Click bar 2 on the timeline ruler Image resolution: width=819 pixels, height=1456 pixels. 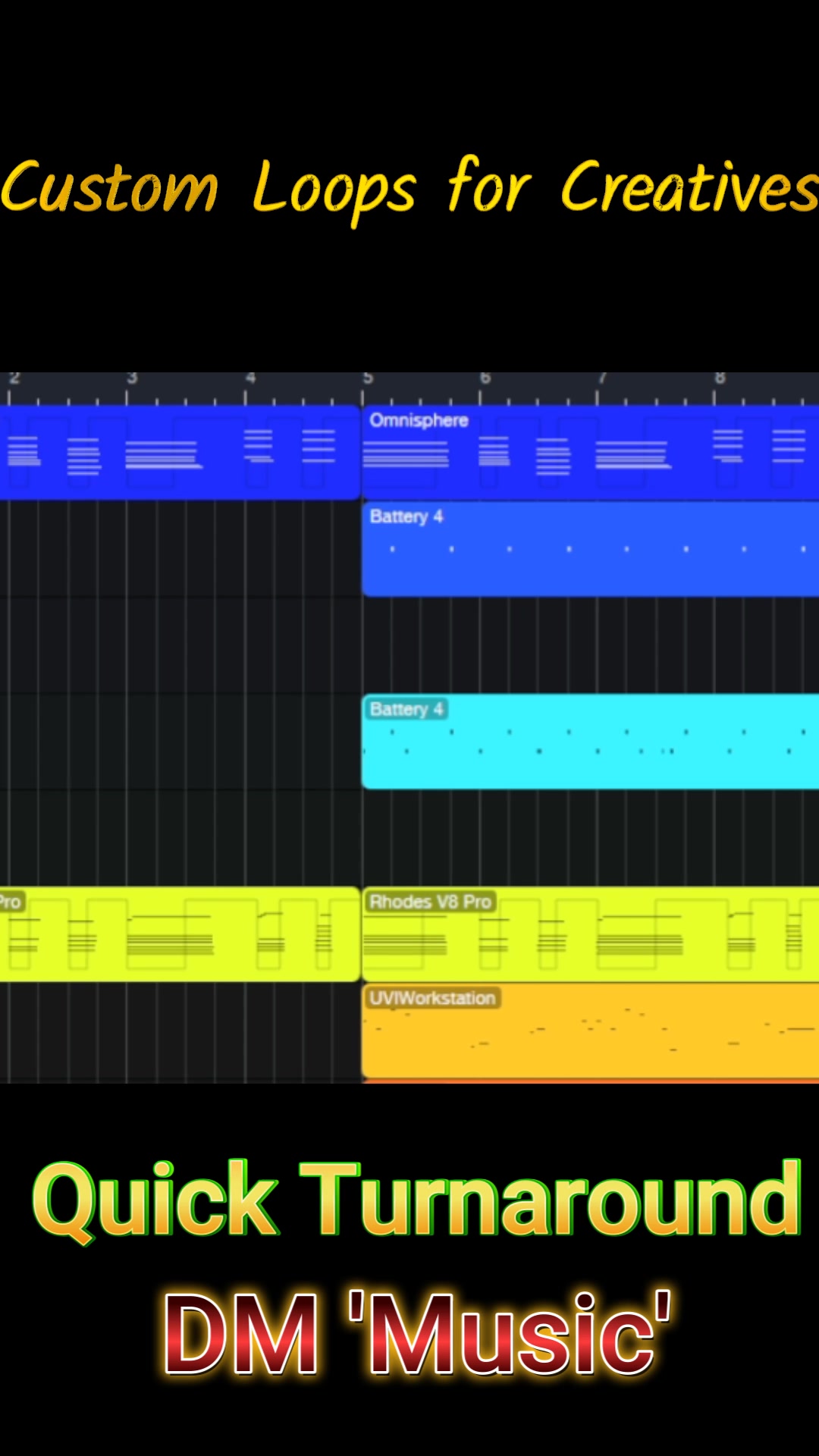[x=14, y=378]
